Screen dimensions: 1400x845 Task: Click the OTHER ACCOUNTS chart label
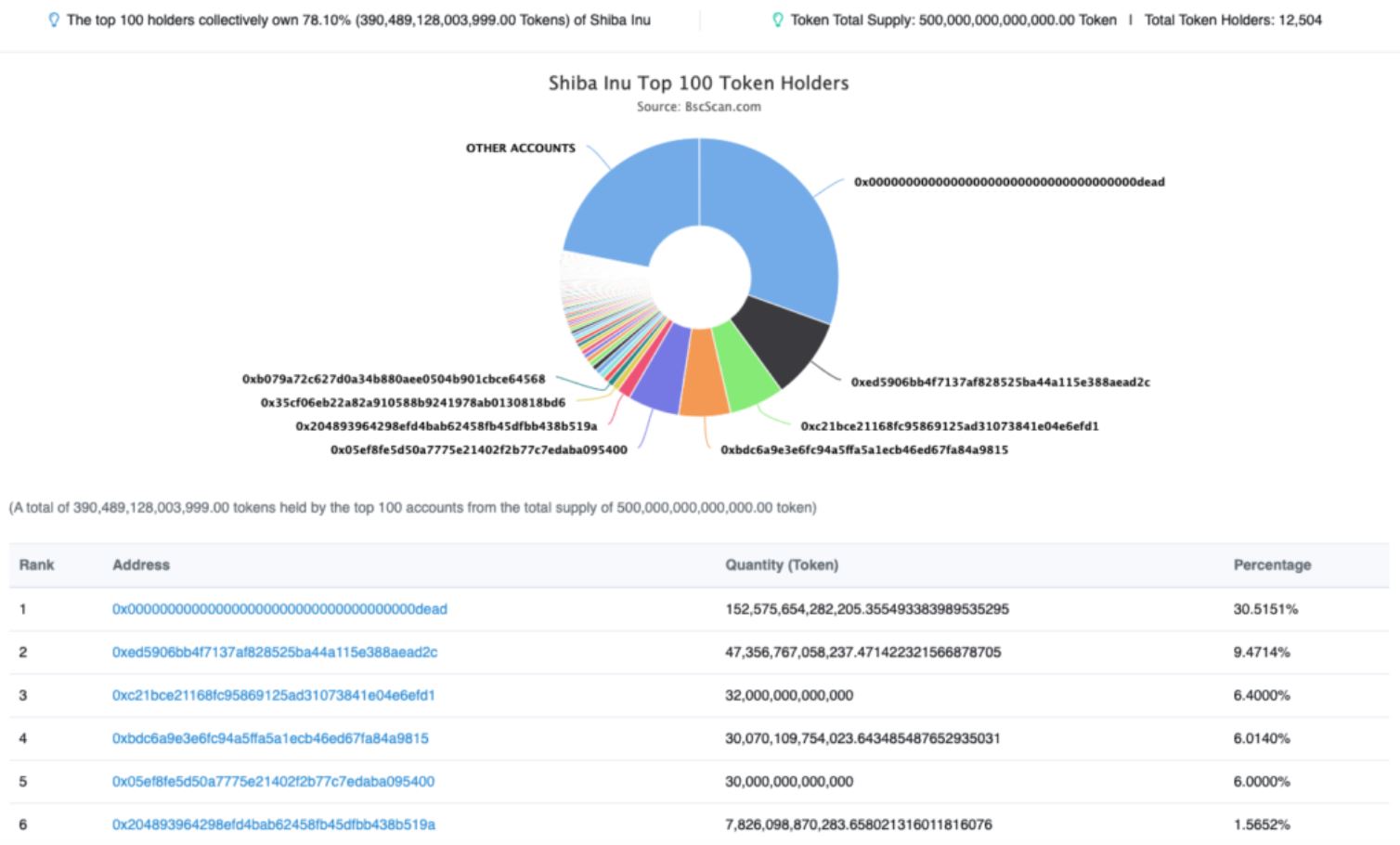pos(520,148)
